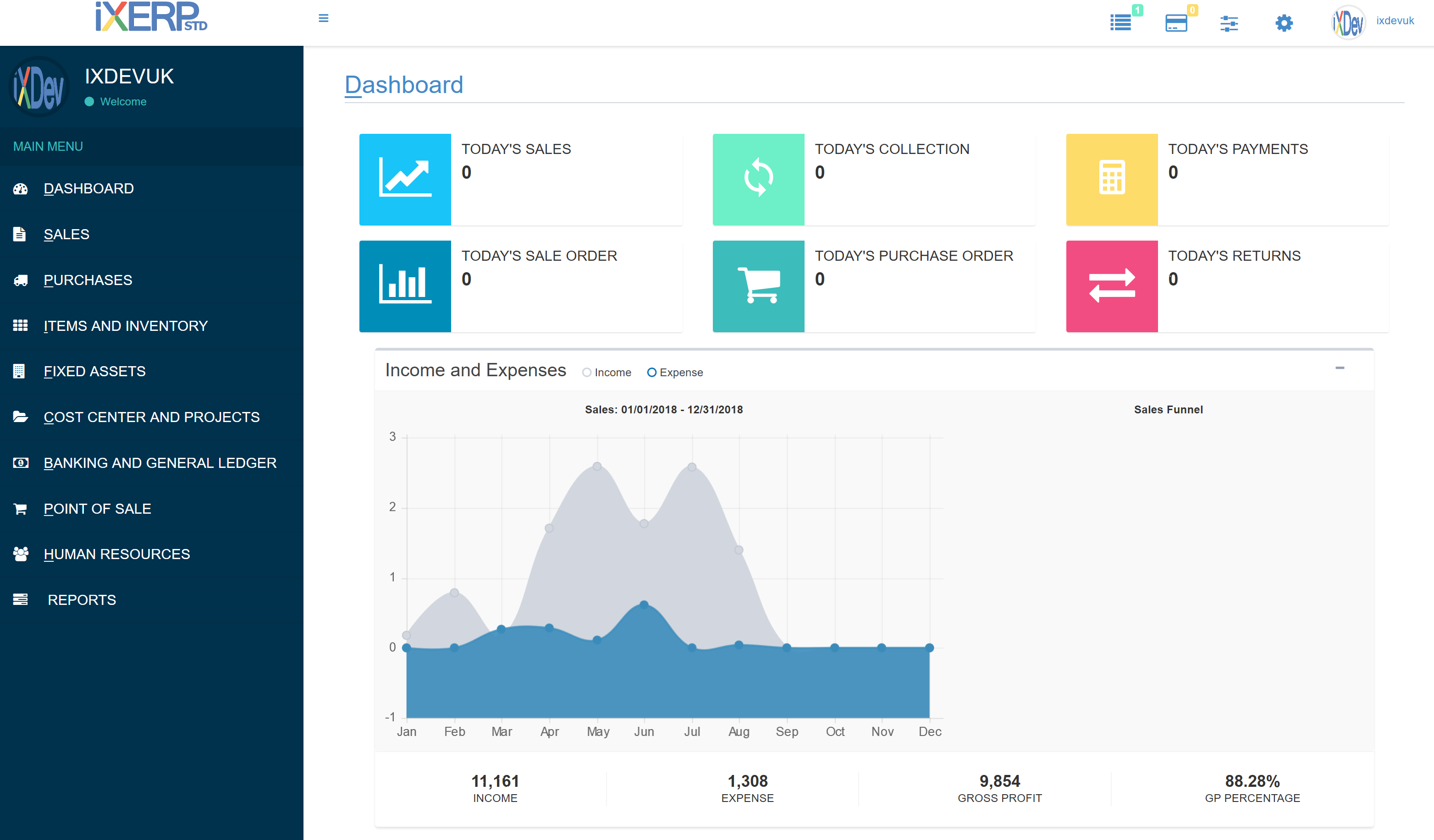Click the Today's Collection refresh icon tile
Viewport: 1434px width, 840px height.
click(758, 179)
